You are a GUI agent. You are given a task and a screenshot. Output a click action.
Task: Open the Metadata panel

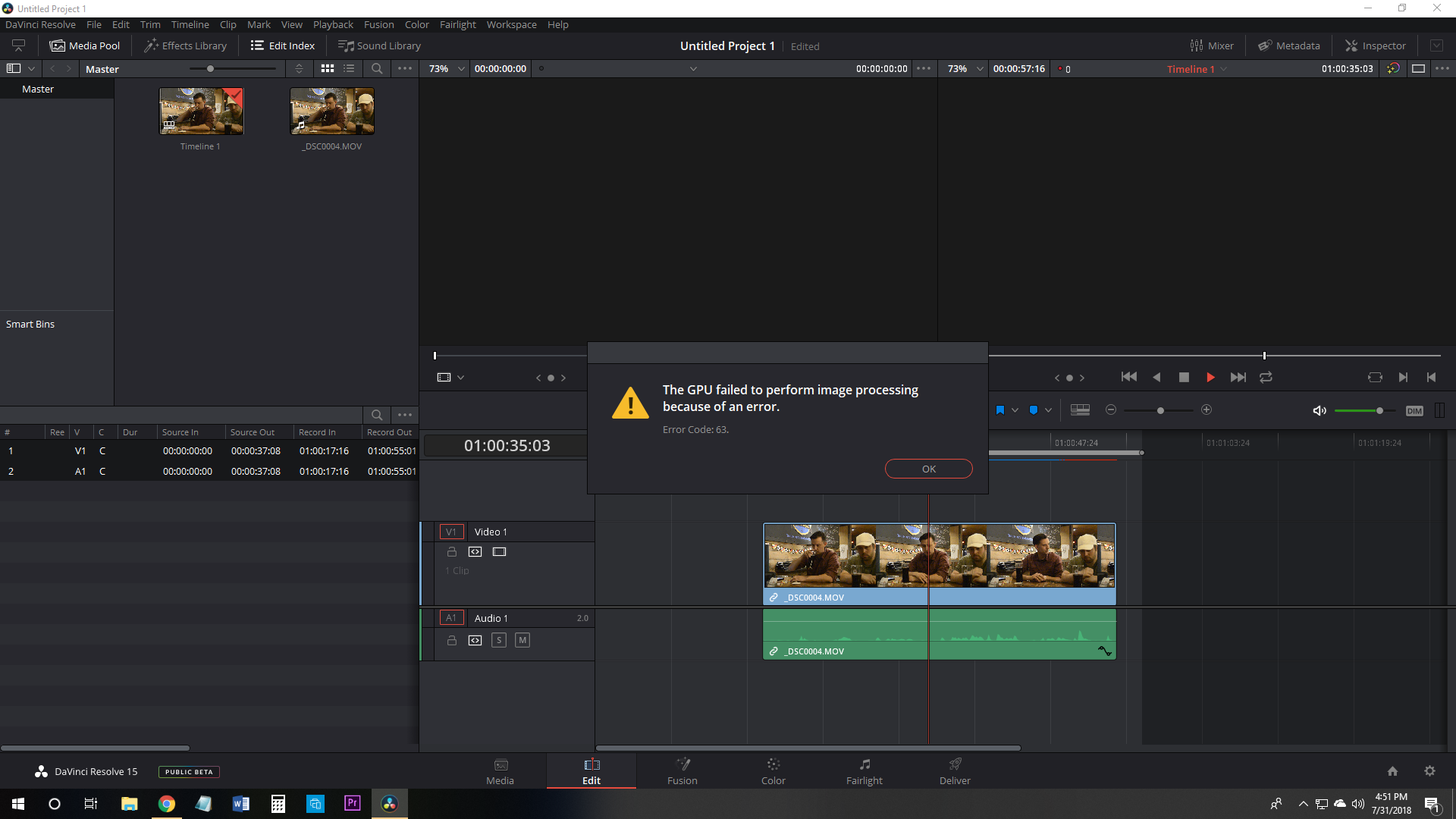[x=1289, y=45]
